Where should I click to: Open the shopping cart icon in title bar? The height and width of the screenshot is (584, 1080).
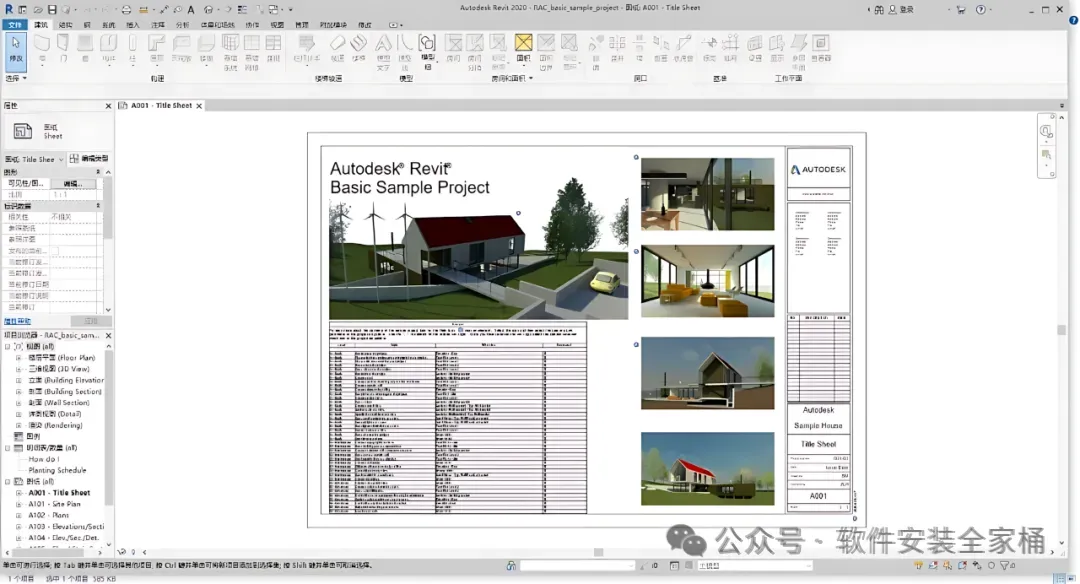pos(962,10)
